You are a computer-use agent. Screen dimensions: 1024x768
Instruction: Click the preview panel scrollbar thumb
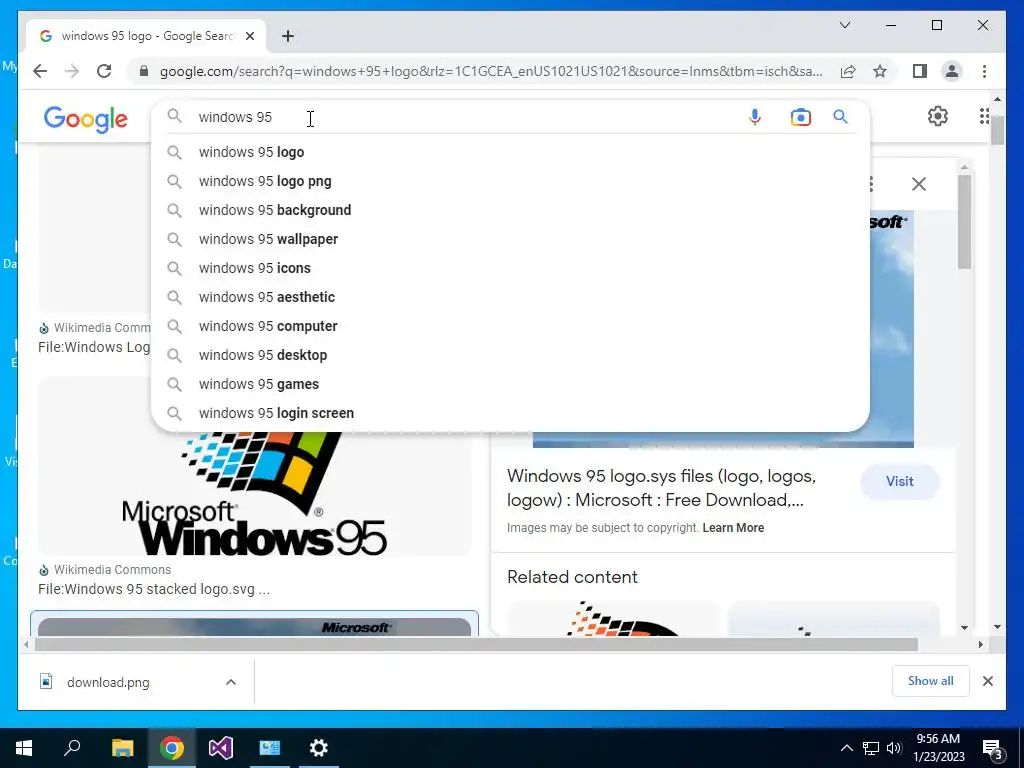coord(965,221)
